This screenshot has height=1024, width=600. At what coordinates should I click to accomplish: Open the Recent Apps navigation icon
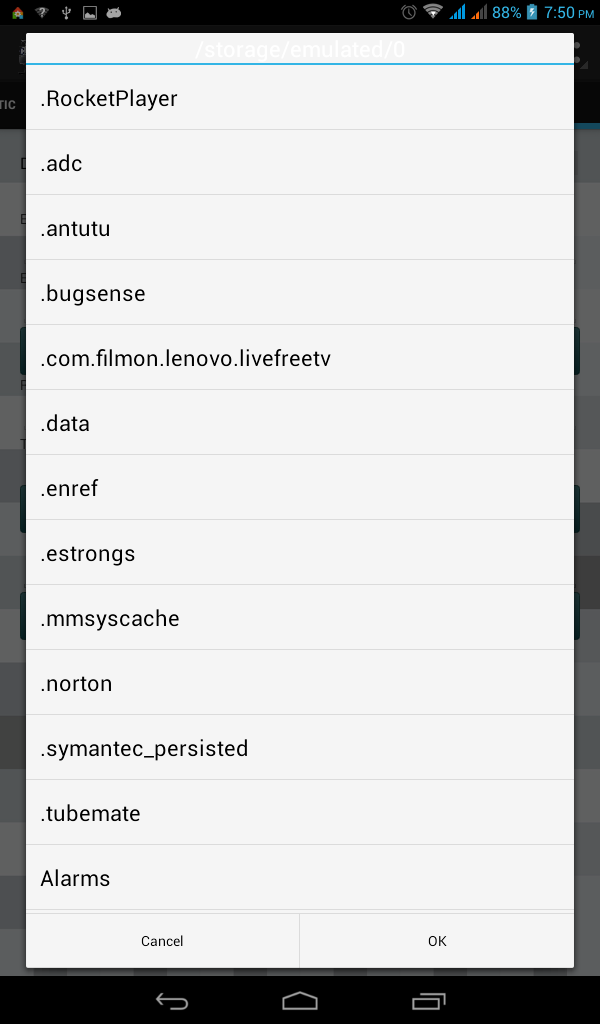[x=428, y=1000]
